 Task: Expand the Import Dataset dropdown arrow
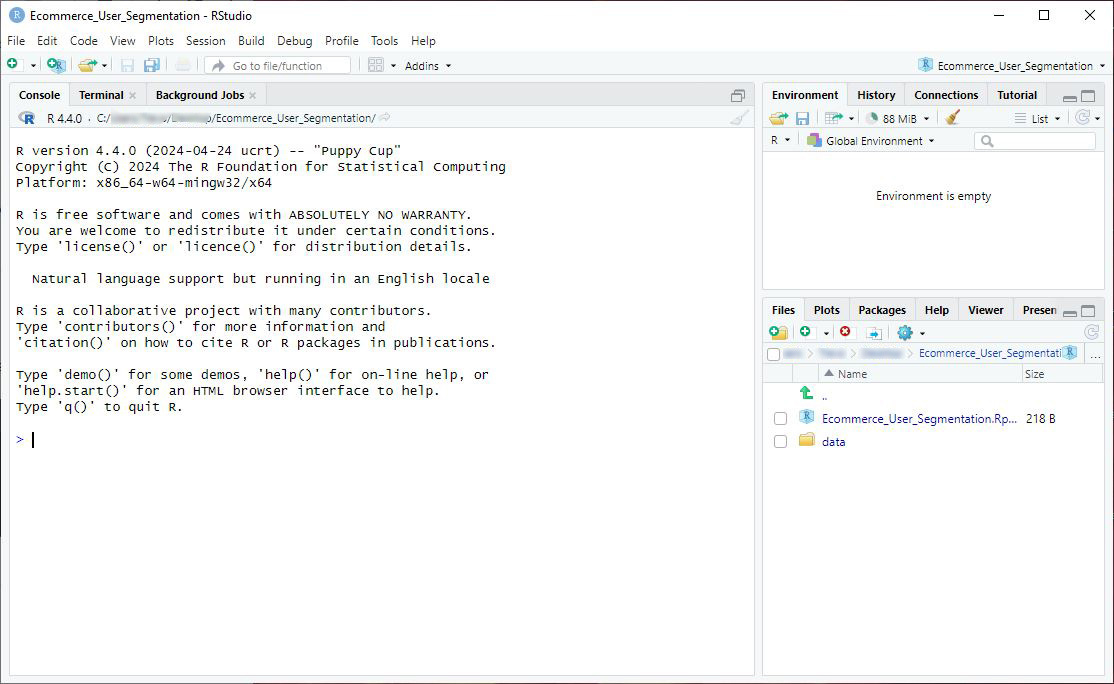851,119
